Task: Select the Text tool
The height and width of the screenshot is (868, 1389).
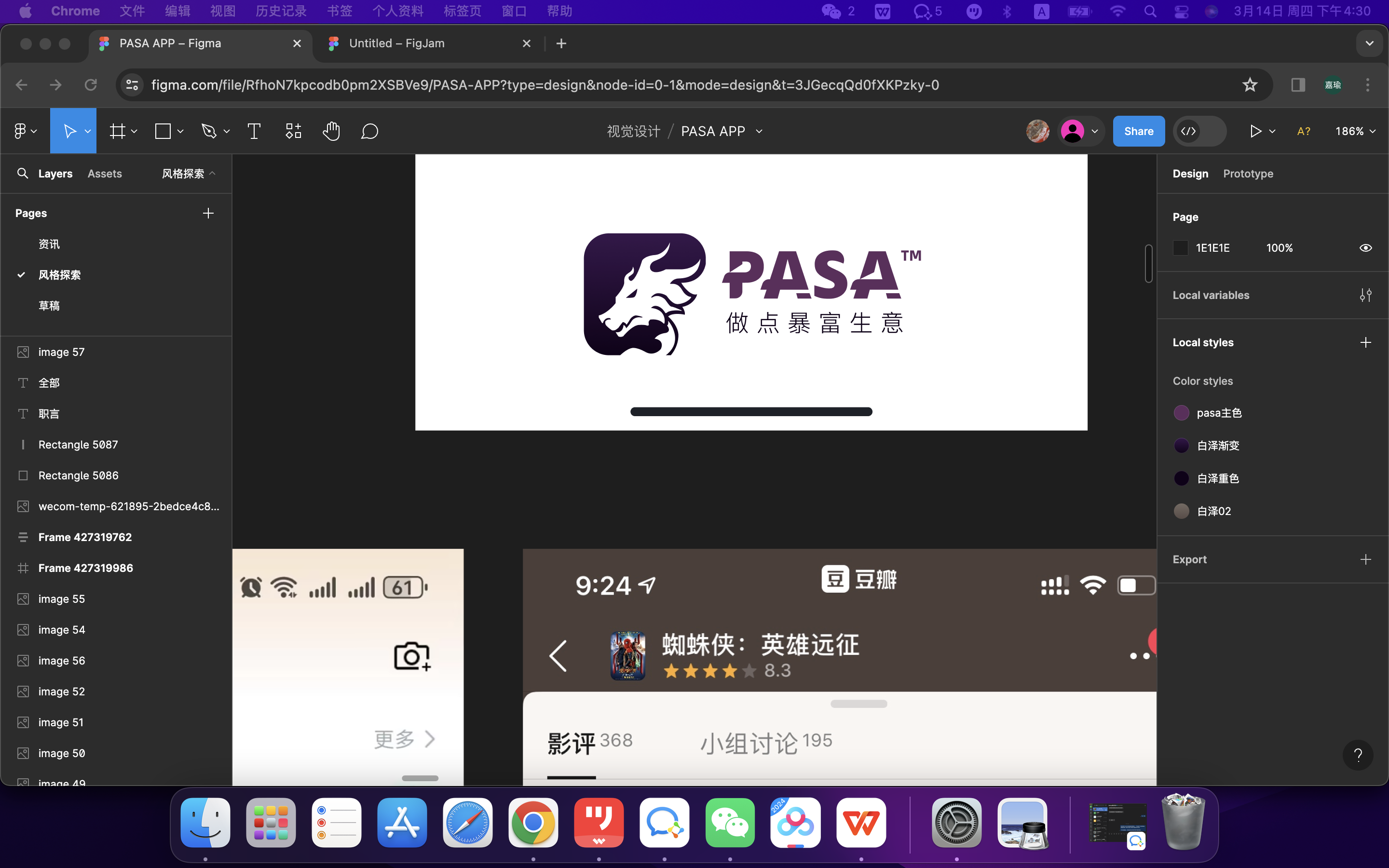Action: click(x=254, y=132)
